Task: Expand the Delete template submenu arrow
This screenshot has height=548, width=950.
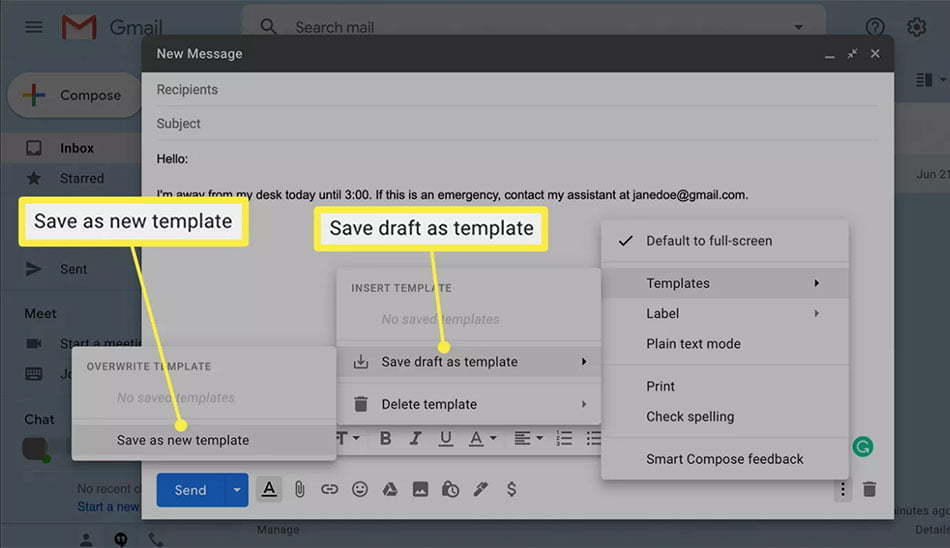Action: 584,404
